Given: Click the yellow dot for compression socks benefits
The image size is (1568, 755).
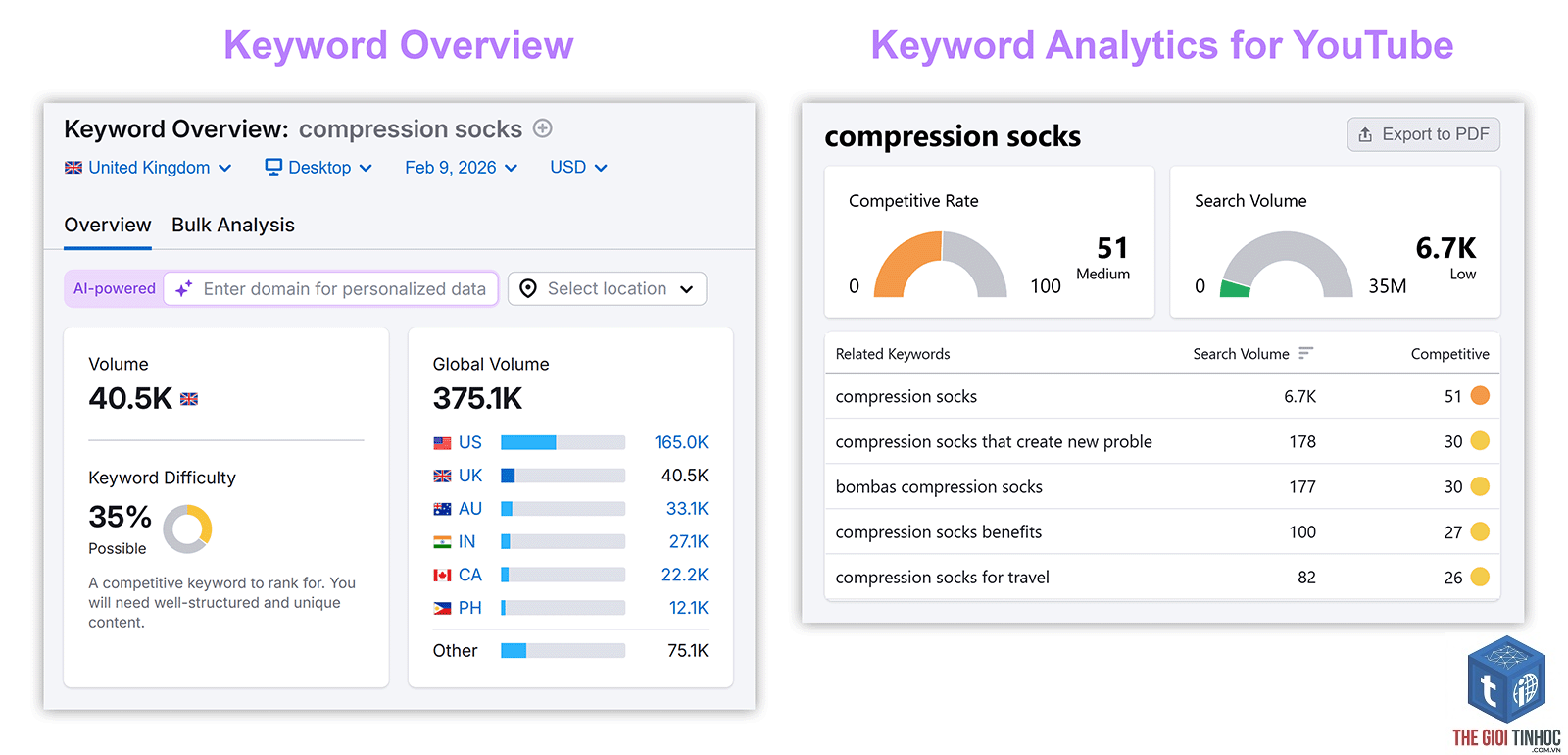Looking at the screenshot, I should pyautogui.click(x=1480, y=531).
